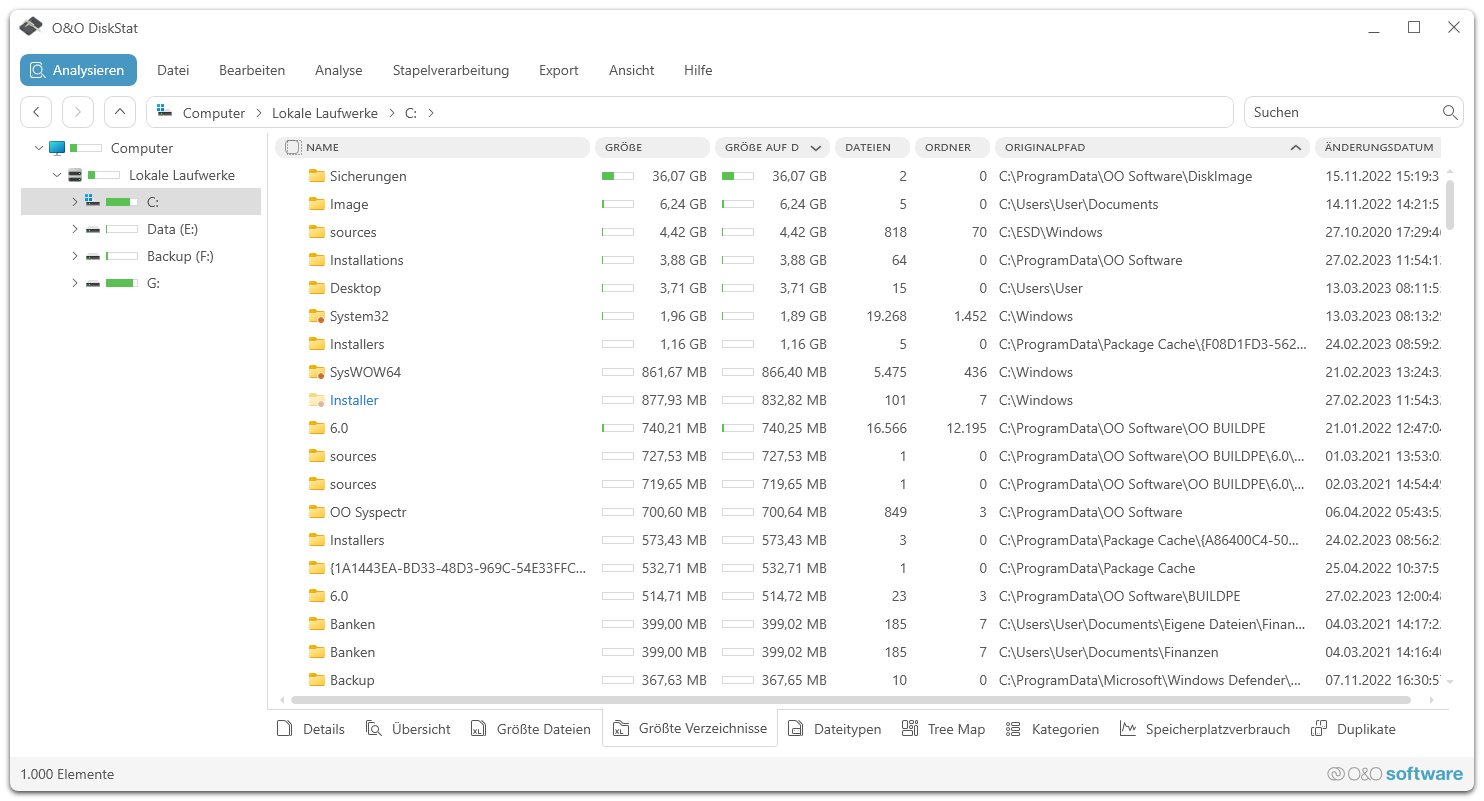The image size is (1484, 801).
Task: Switch to the Dateitypen tab
Action: coord(835,729)
